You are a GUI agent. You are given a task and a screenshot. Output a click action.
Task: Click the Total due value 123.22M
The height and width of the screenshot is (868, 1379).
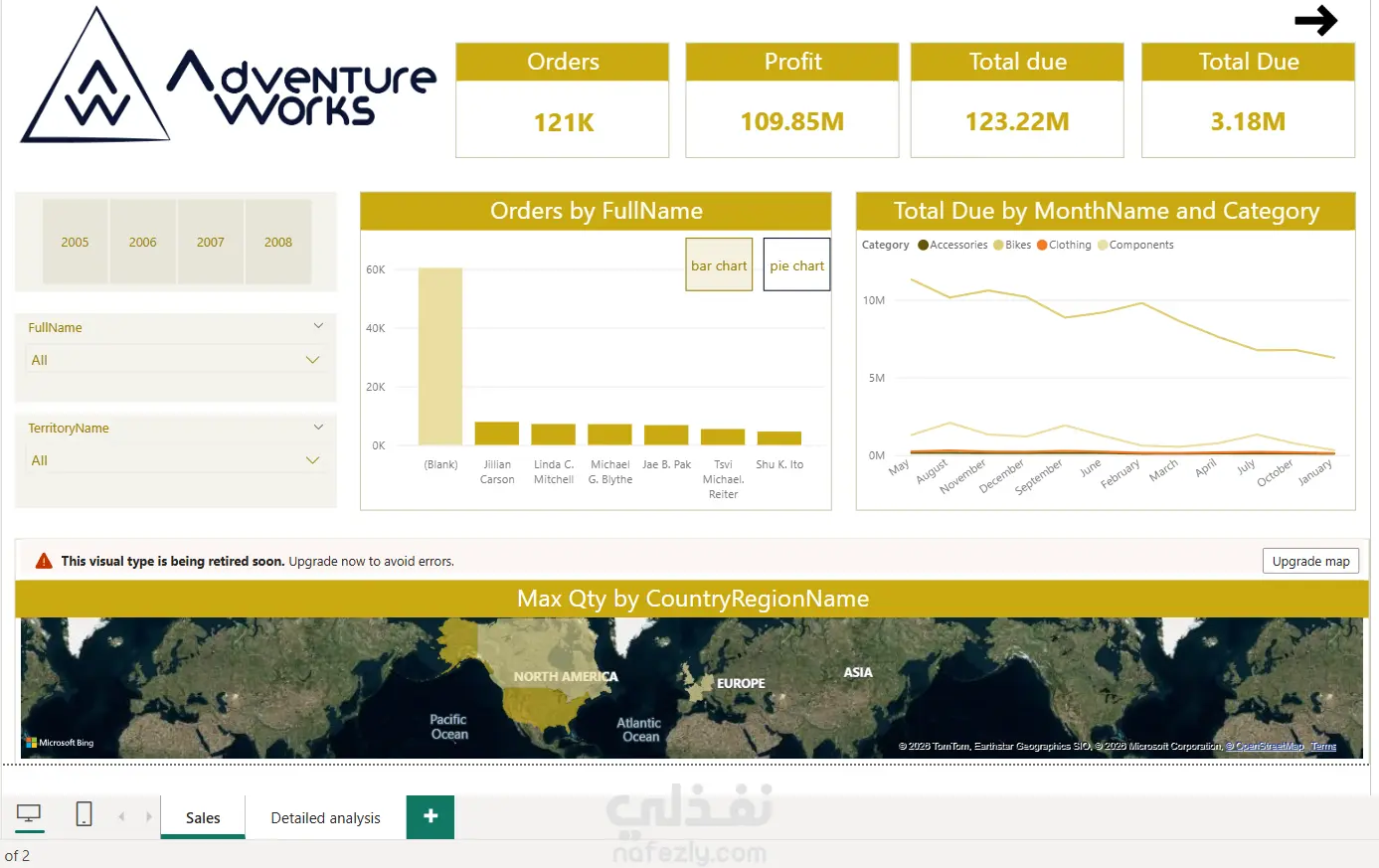[x=1017, y=121]
